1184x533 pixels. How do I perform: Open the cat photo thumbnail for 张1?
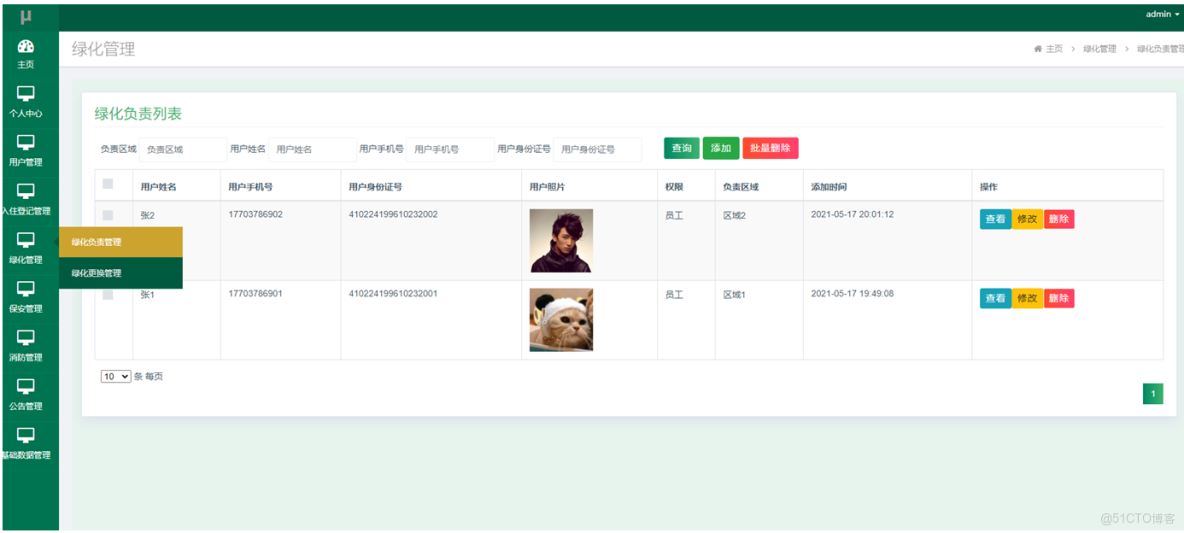(x=561, y=320)
